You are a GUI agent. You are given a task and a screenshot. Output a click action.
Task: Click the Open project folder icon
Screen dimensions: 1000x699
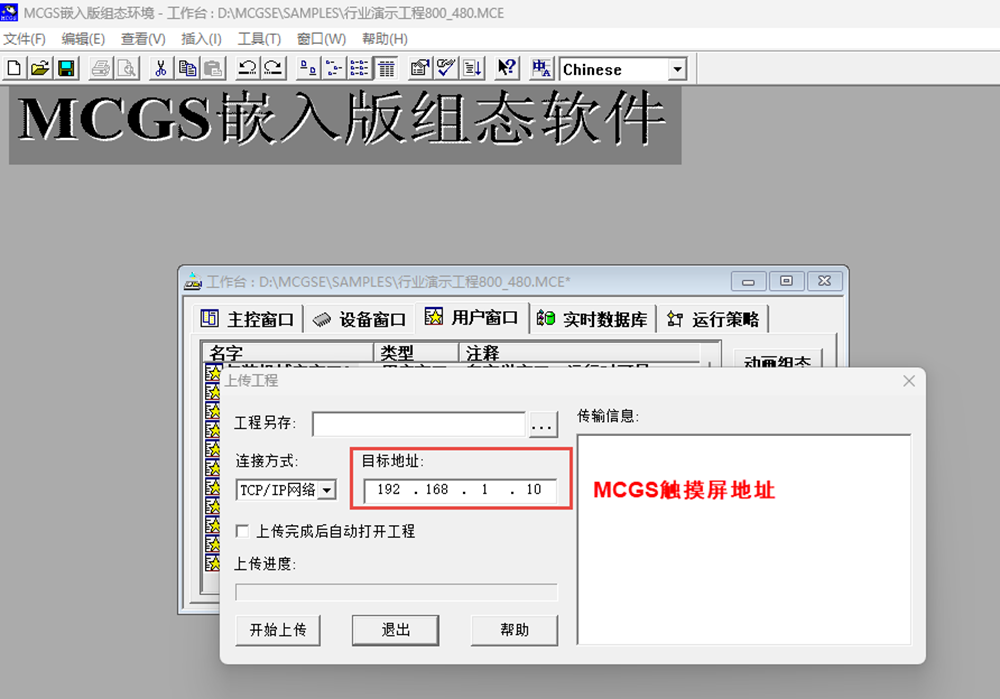pos(40,68)
